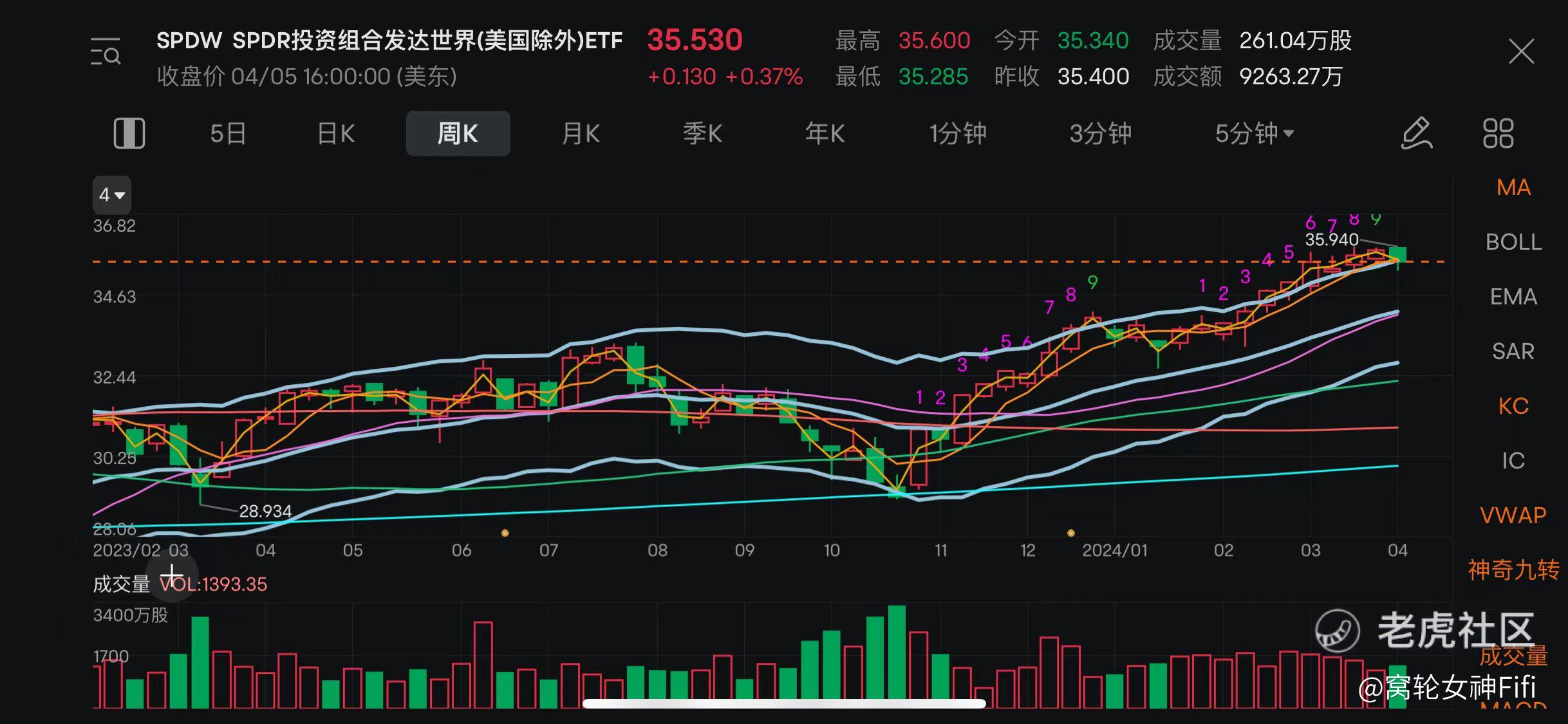1568x724 pixels.
Task: Click the orange event dot near 2024/01
Action: 1071,533
